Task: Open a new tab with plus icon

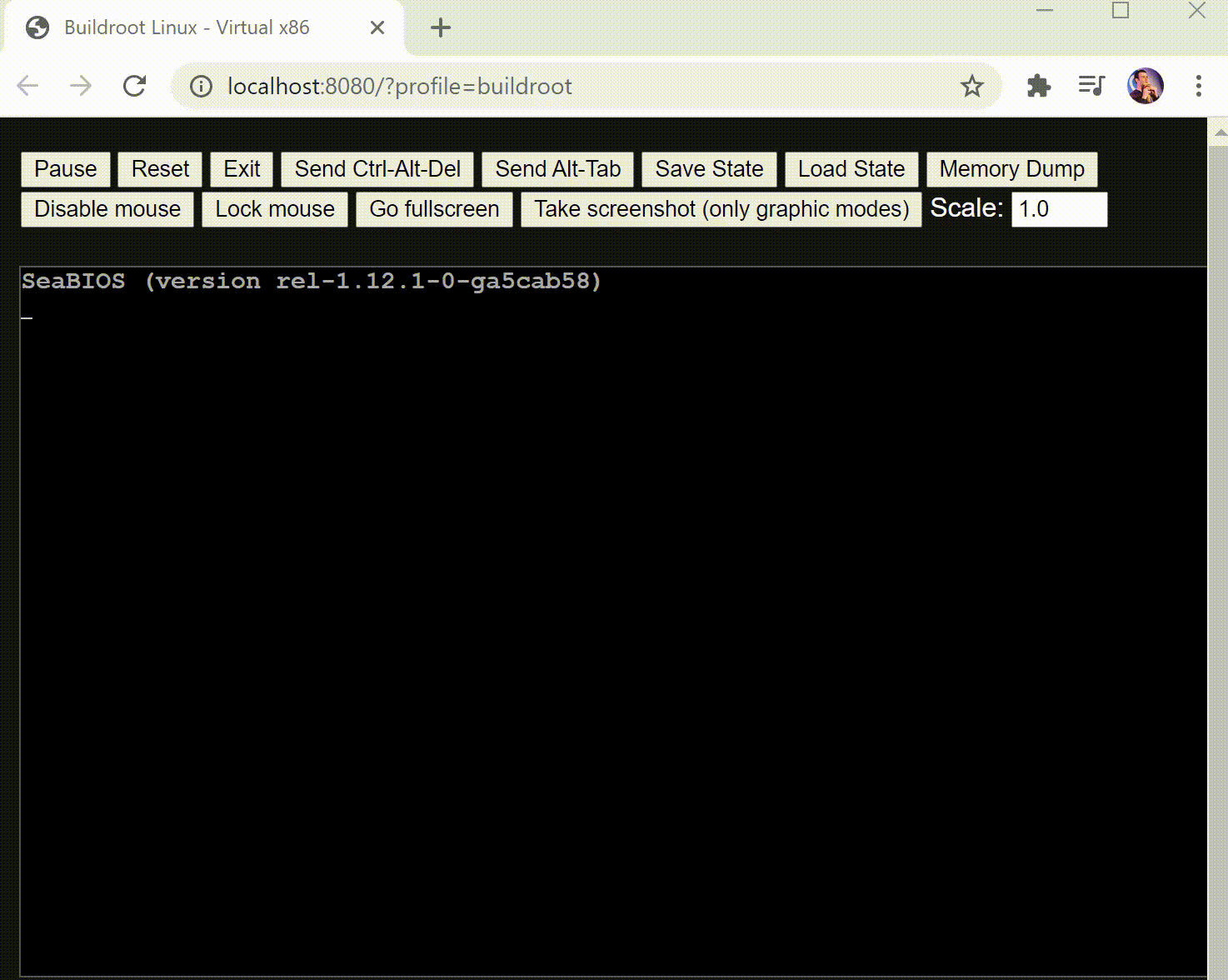Action: [x=440, y=27]
